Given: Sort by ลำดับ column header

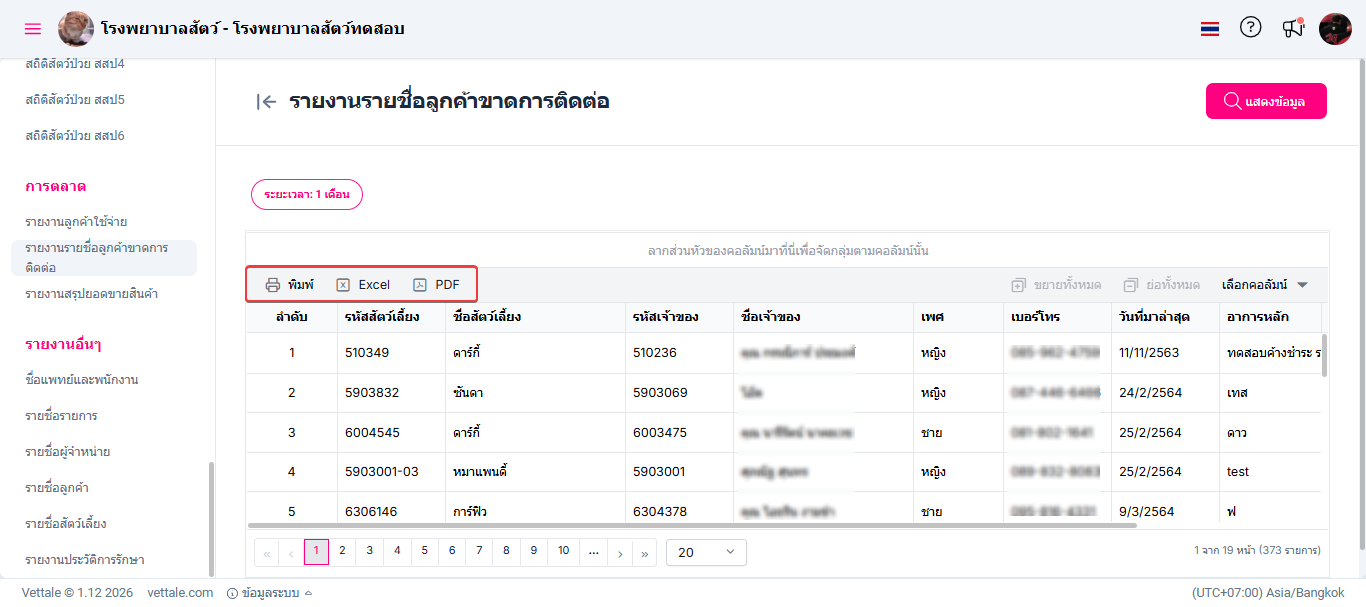Looking at the screenshot, I should point(292,317).
